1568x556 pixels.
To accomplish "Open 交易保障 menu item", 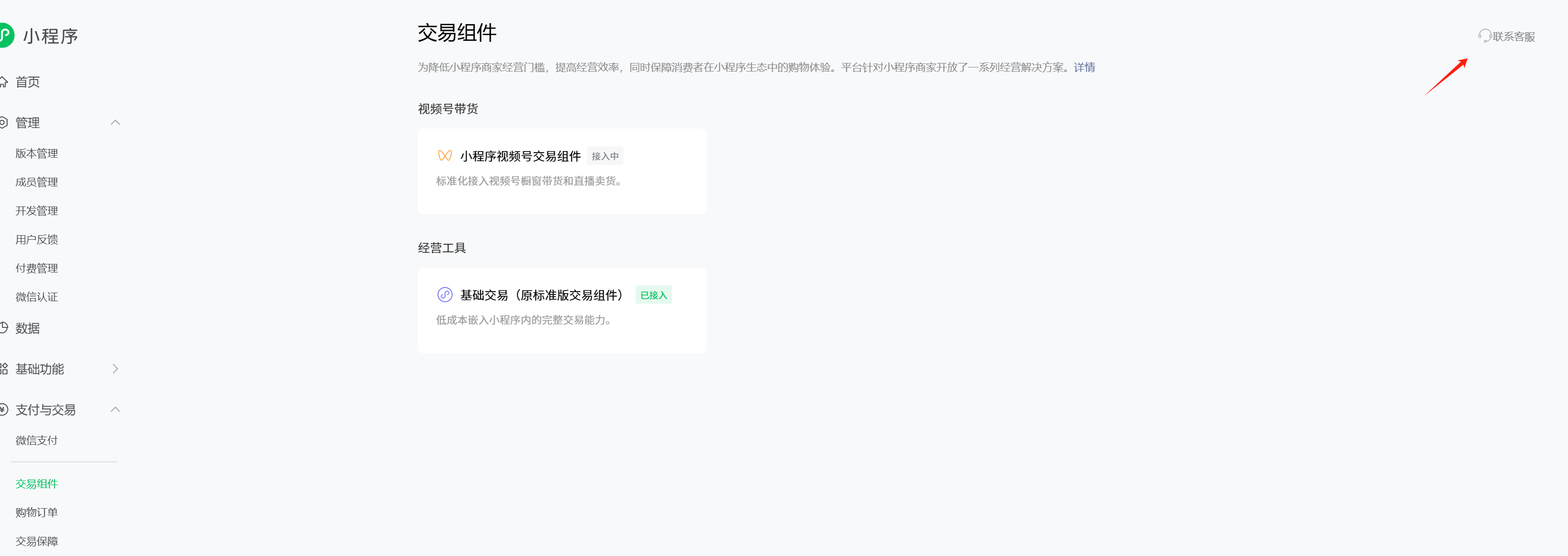I will (x=36, y=541).
